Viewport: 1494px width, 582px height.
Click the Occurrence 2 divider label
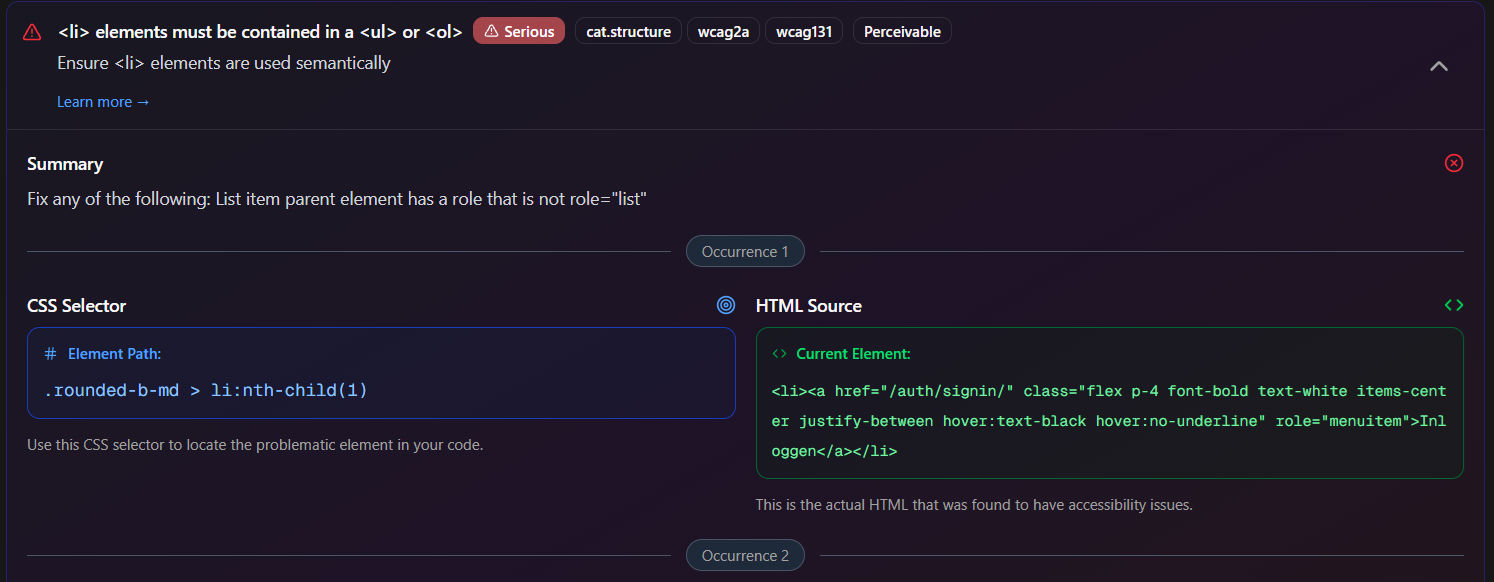745,556
